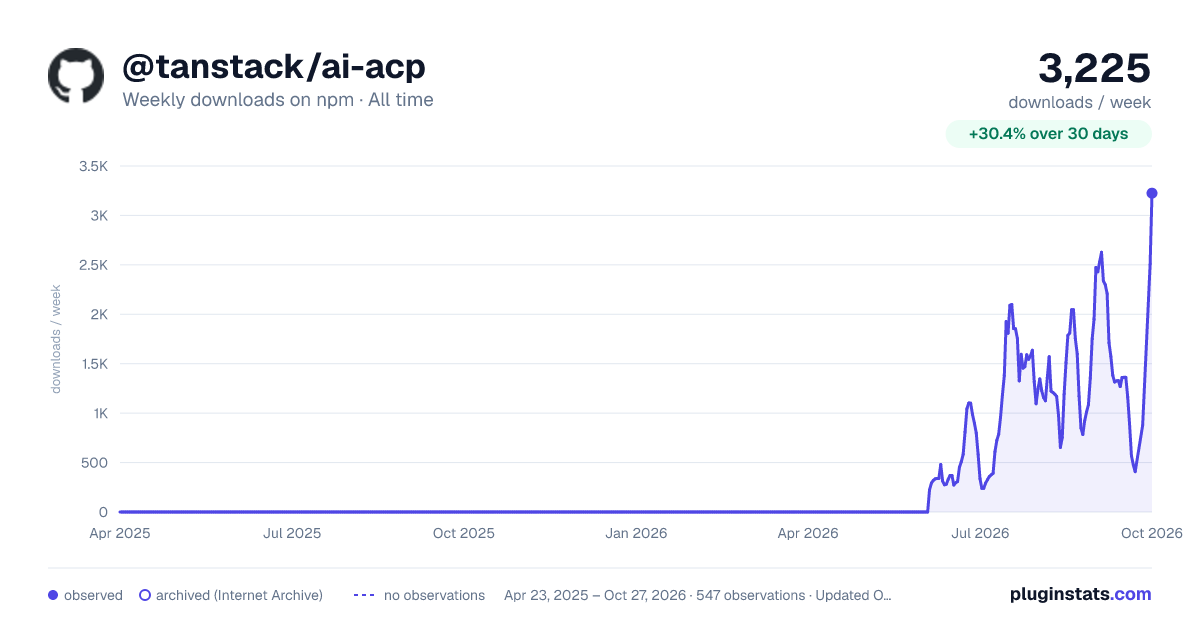The image size is (1200, 630).
Task: Click the latest data point dot on chart
Action: tap(1152, 193)
